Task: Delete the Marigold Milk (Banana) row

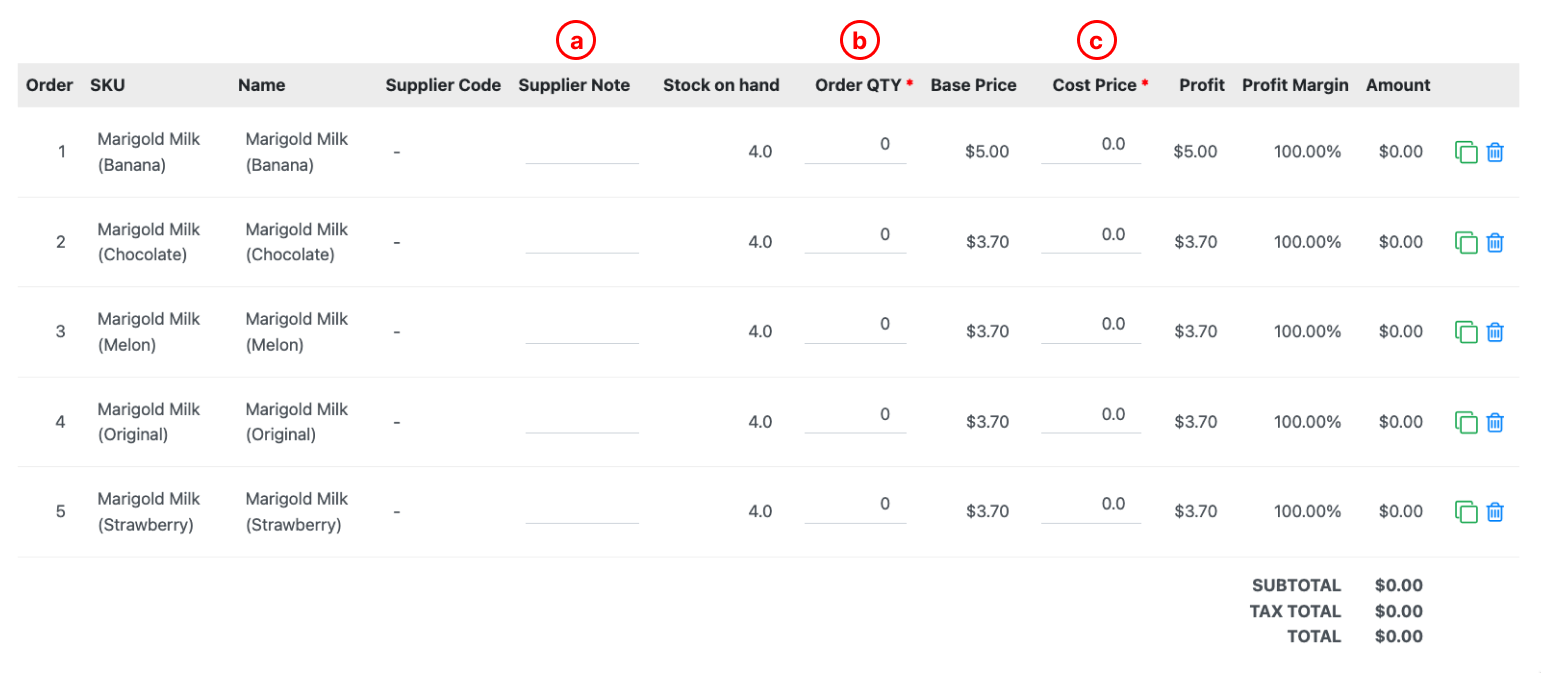Action: click(x=1495, y=152)
